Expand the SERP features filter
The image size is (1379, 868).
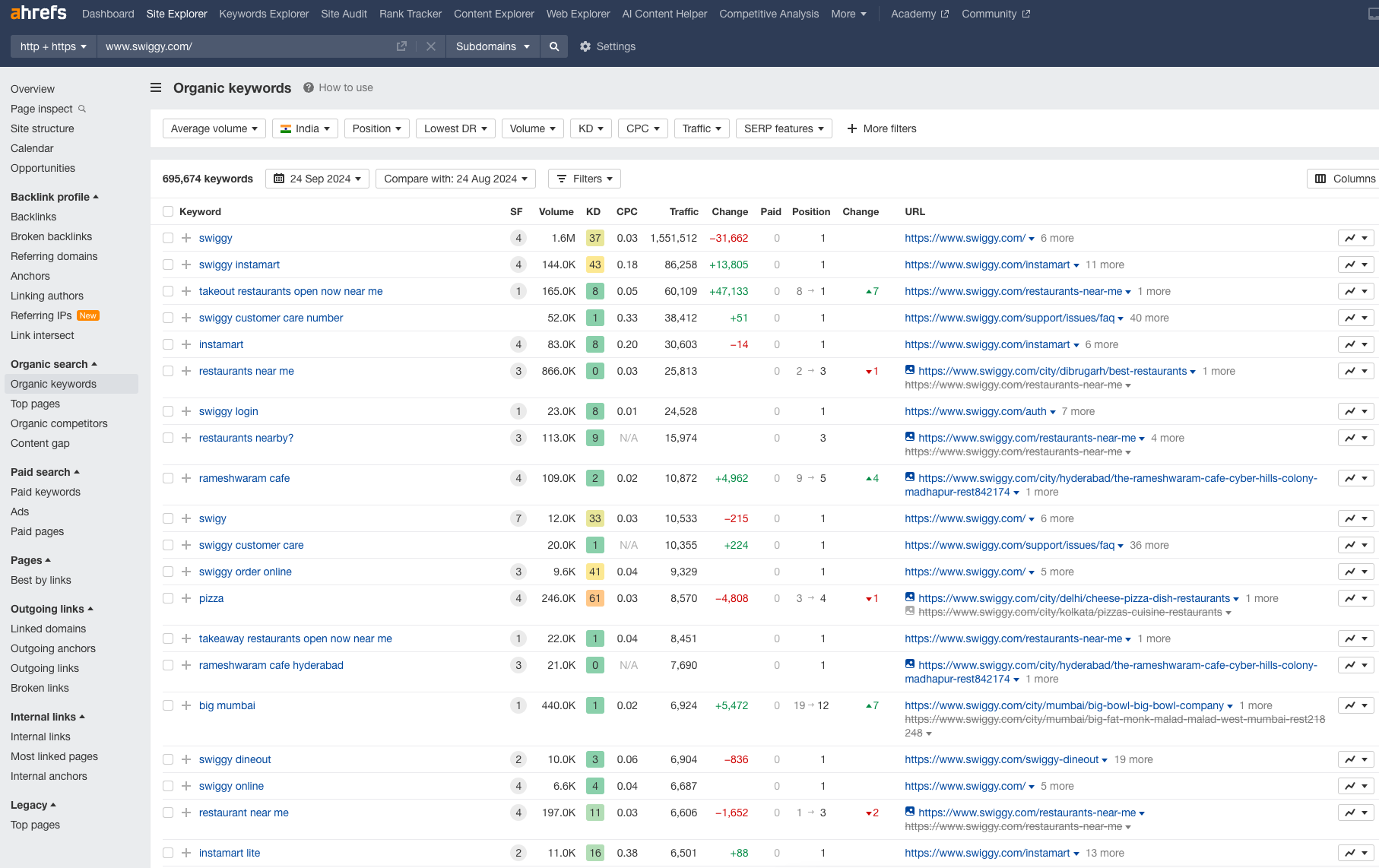coord(783,128)
